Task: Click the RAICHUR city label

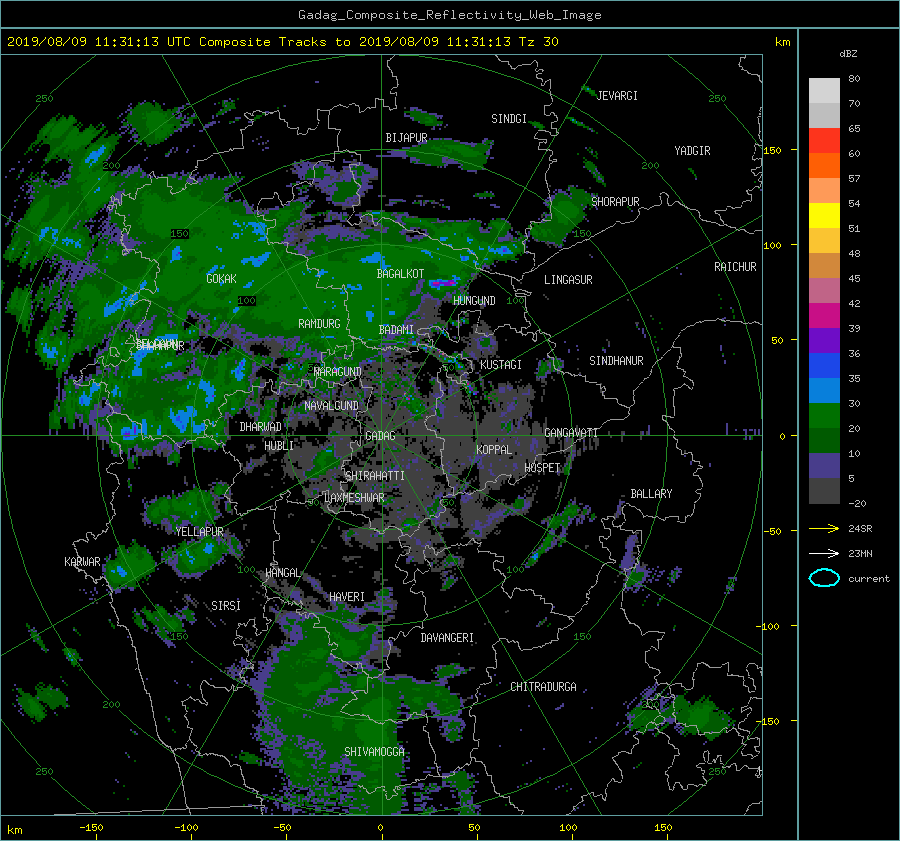Action: pos(735,267)
